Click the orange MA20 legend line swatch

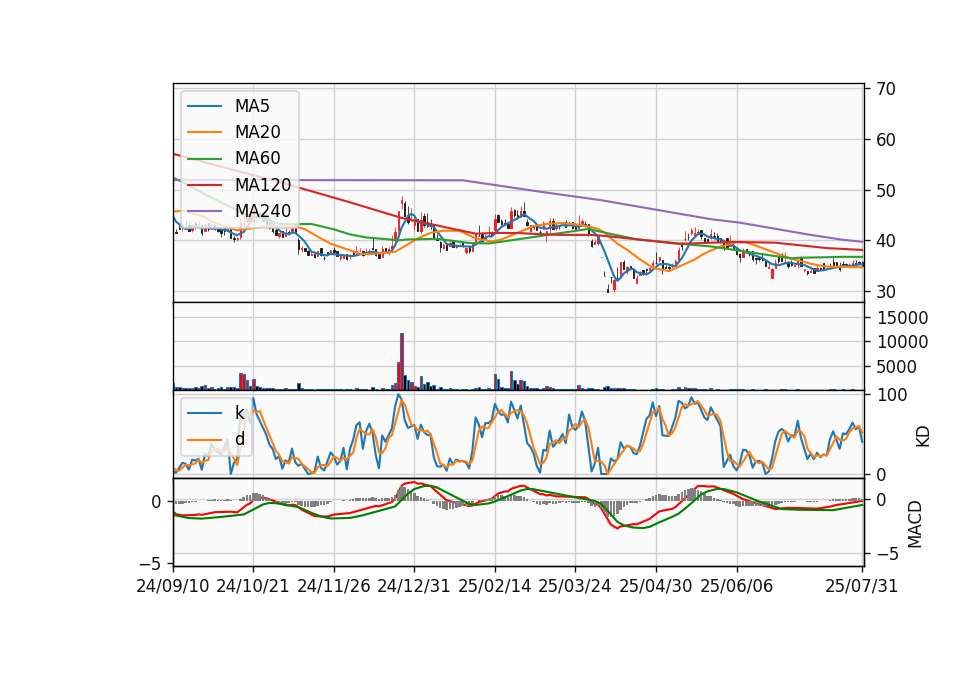coord(204,132)
